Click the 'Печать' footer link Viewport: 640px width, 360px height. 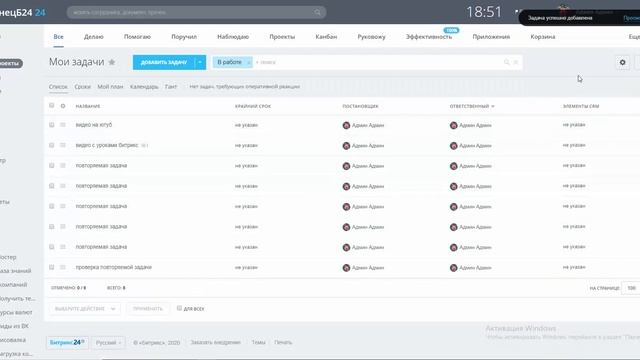(283, 342)
